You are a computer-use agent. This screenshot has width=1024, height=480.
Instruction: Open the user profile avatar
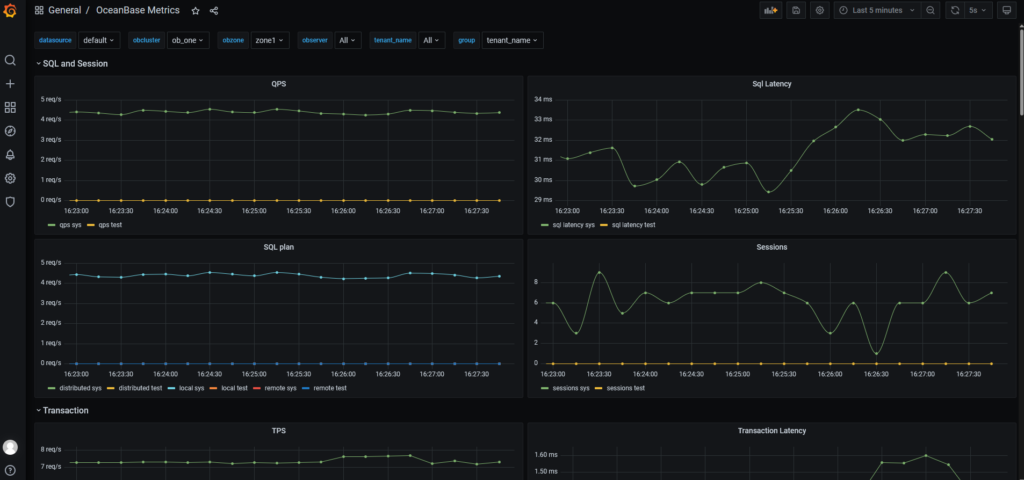point(10,447)
